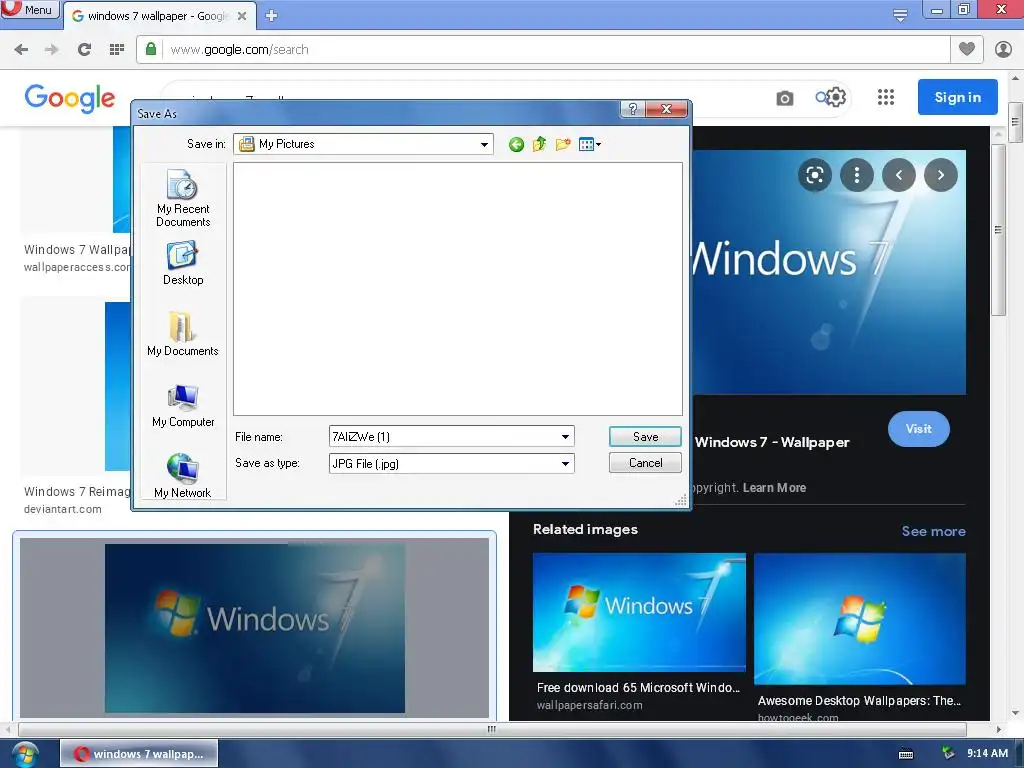Open Awesome Desktop Wallpapers related thumbnail
The height and width of the screenshot is (768, 1024).
pos(859,619)
